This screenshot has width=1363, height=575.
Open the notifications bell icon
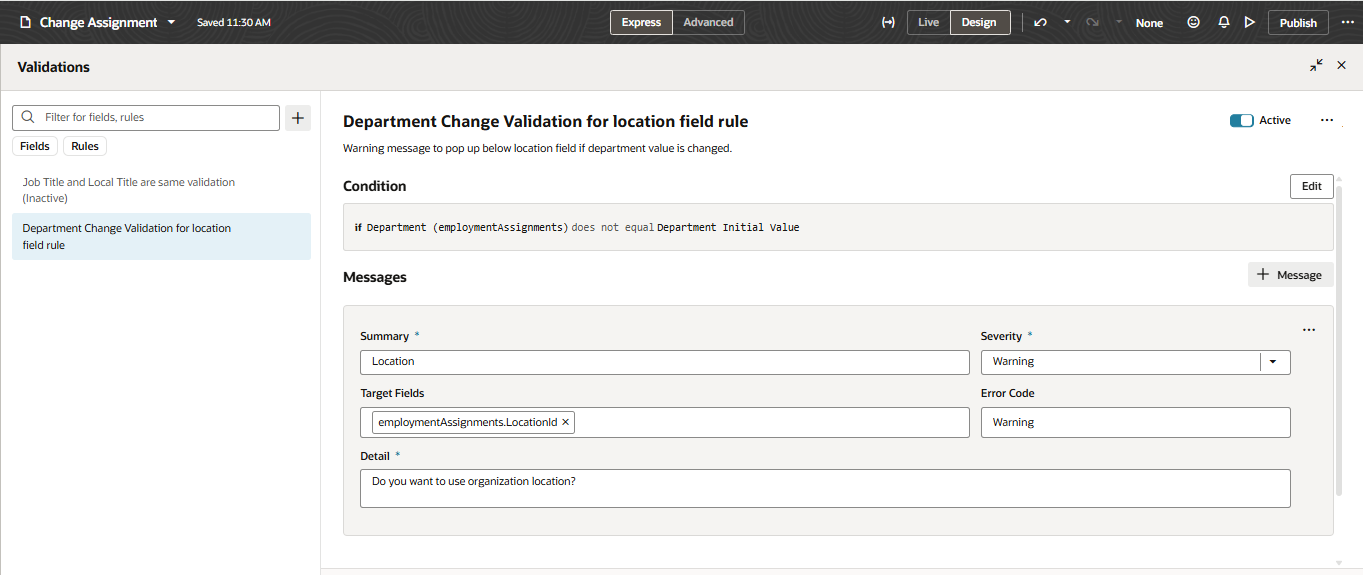coord(1223,22)
